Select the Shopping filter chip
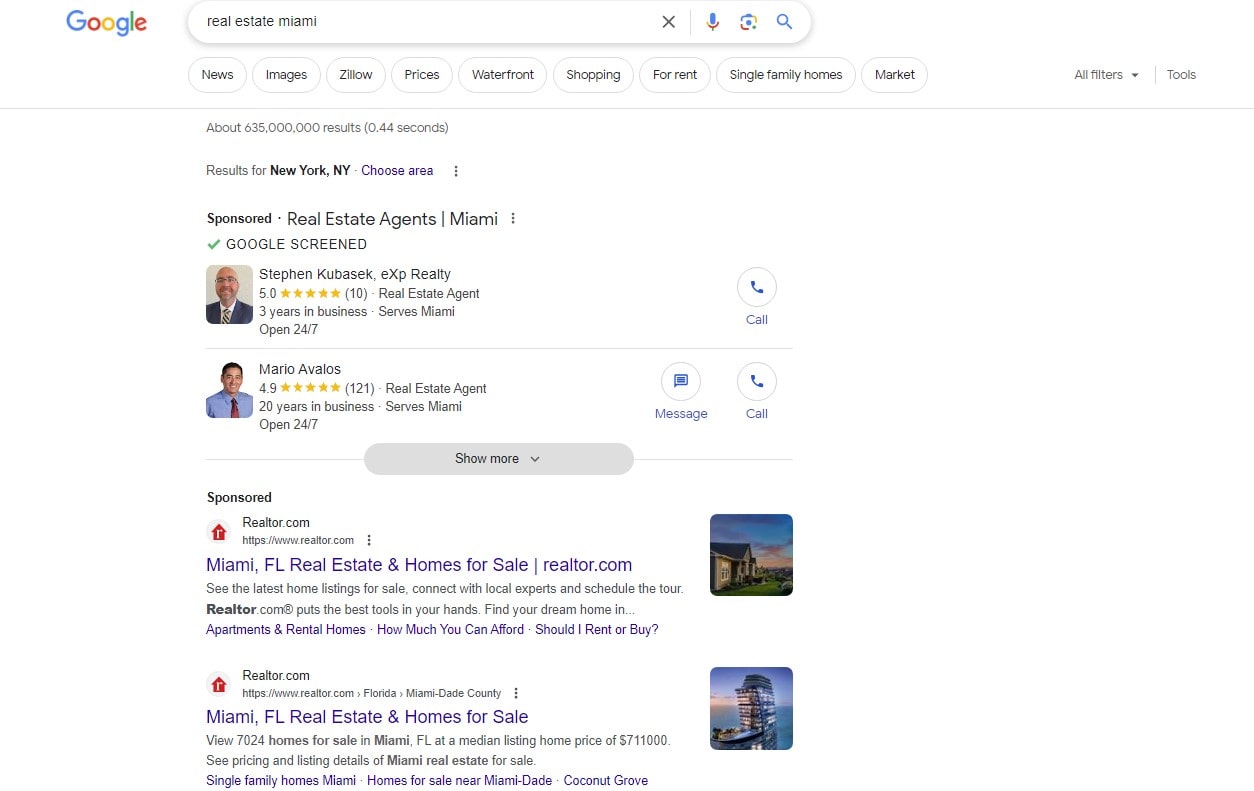 [x=593, y=75]
